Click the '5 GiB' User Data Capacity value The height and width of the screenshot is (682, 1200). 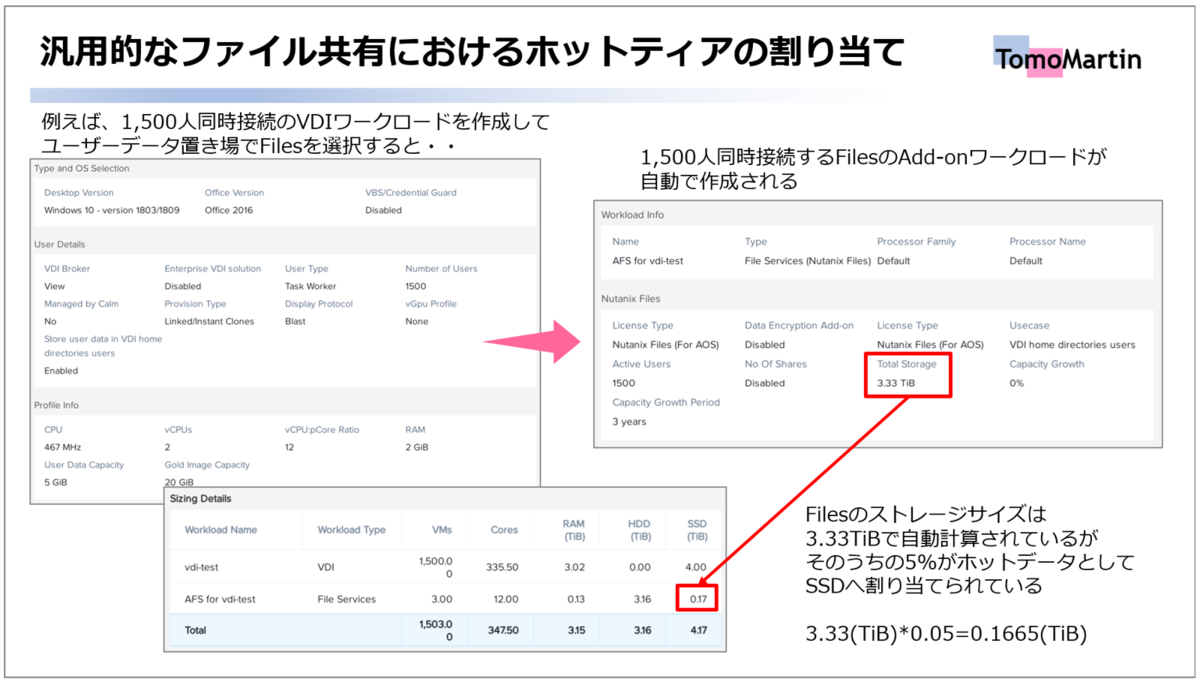(x=57, y=482)
